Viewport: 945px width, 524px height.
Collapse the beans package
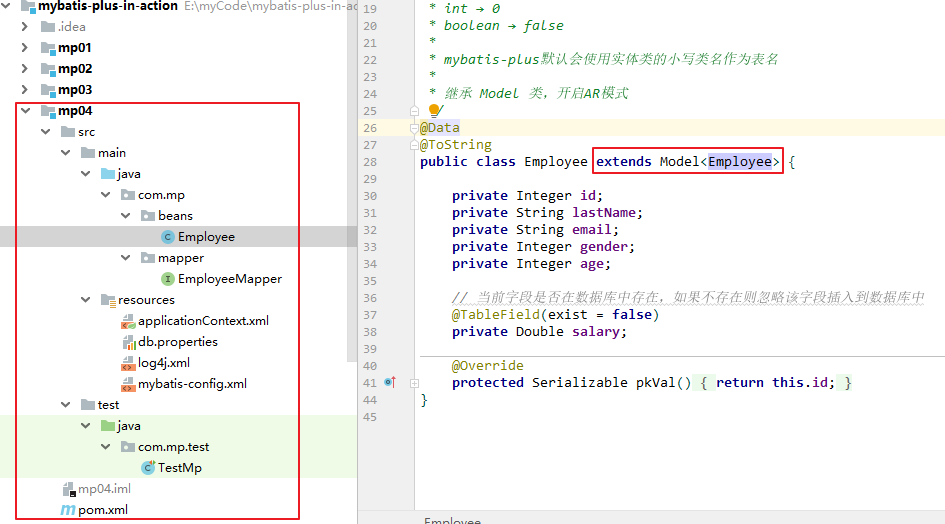125,216
